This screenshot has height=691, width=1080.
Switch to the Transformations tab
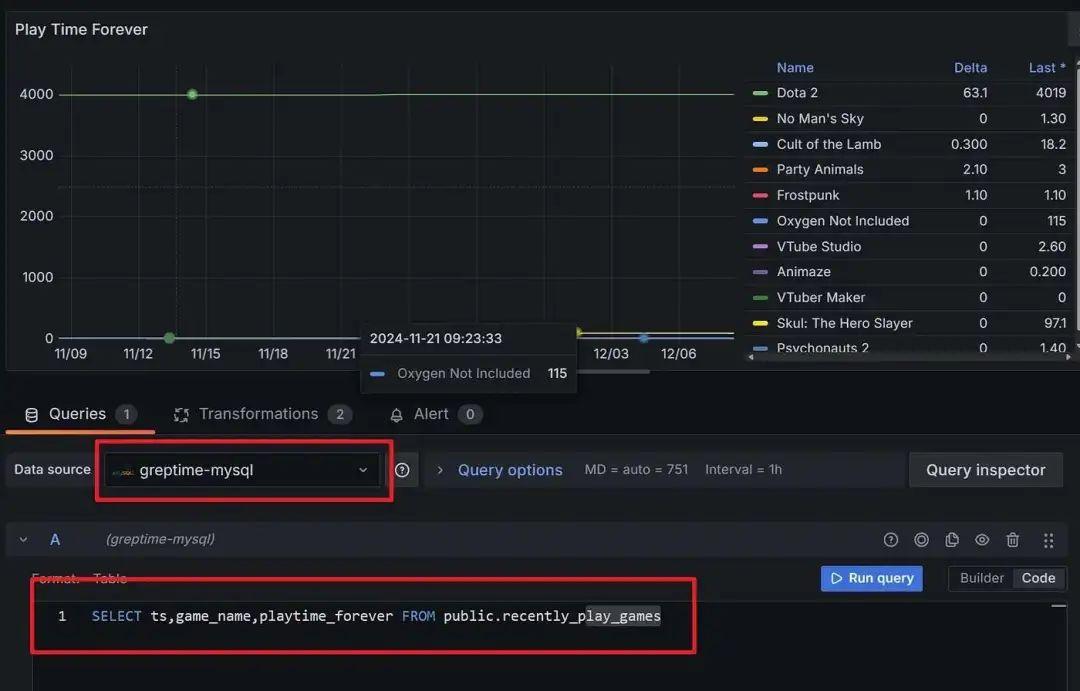(258, 414)
